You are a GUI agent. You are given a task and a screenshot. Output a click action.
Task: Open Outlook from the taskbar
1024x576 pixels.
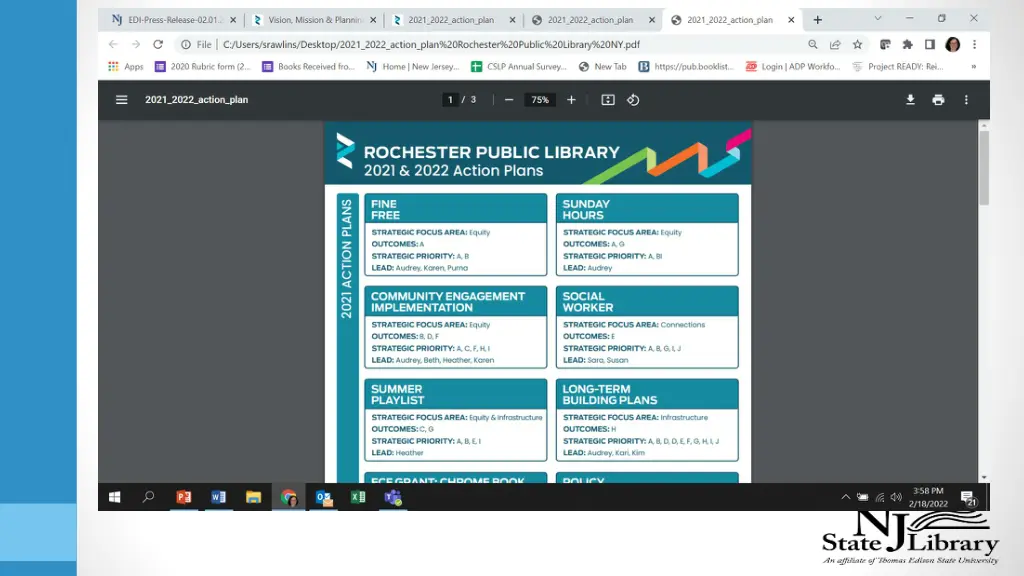[324, 498]
